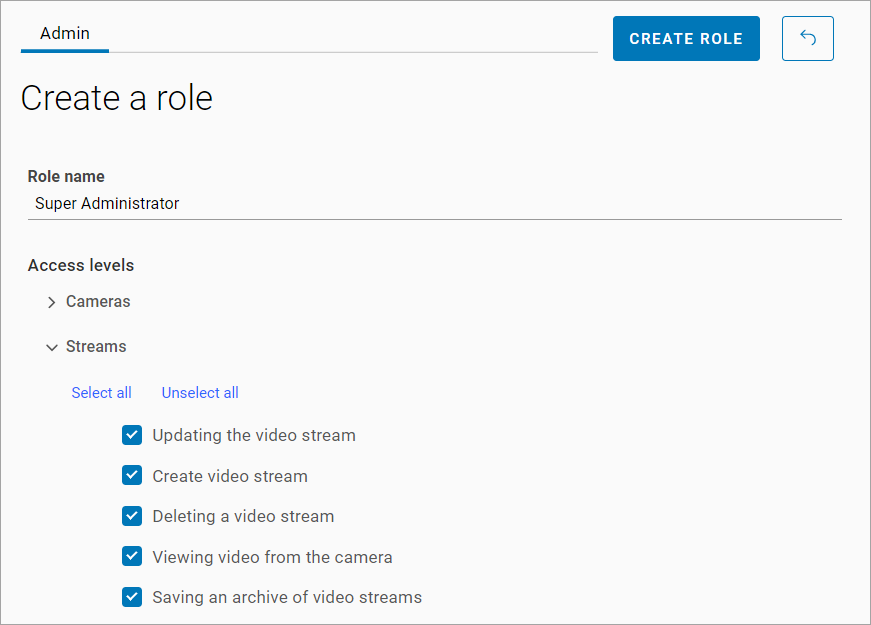Toggle Viewing video from the camera checkbox

point(132,557)
